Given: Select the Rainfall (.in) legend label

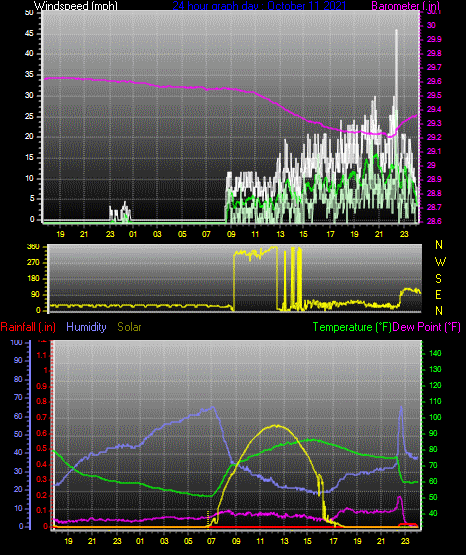Looking at the screenshot, I should click(28, 327).
